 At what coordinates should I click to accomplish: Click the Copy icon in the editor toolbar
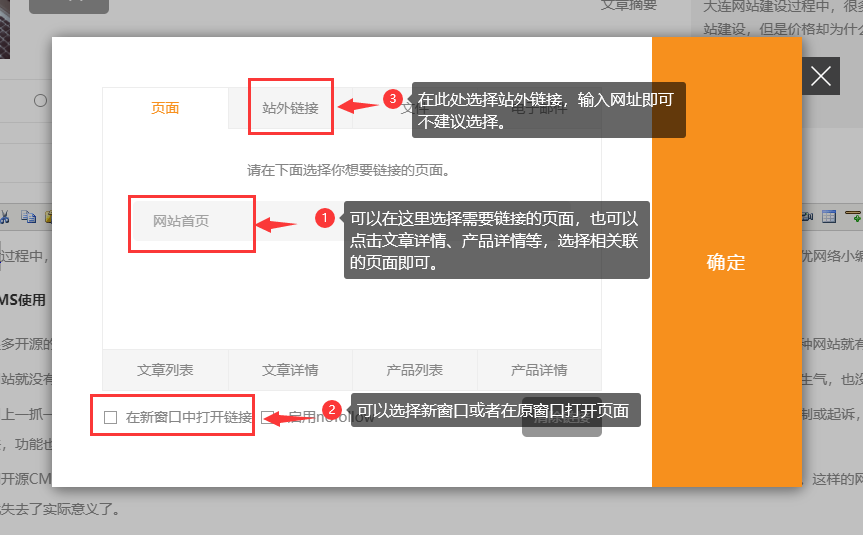point(29,217)
